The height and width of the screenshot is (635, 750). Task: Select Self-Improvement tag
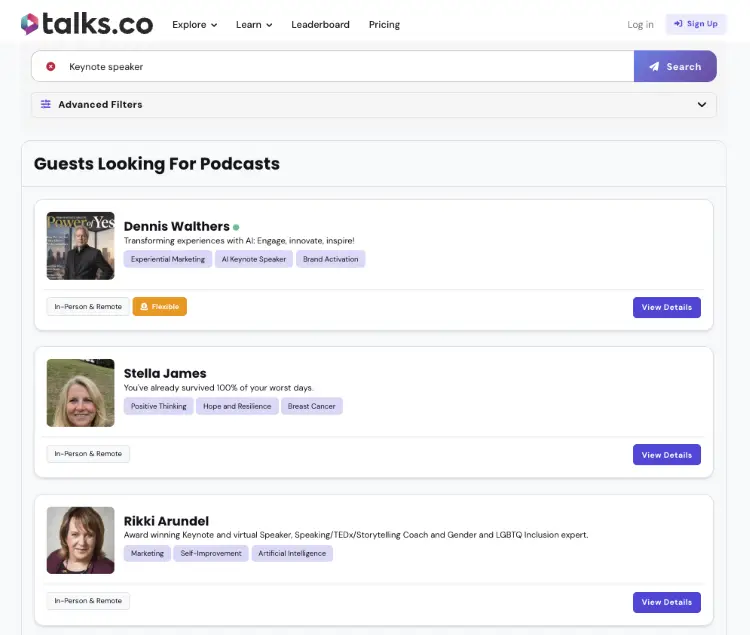click(x=211, y=553)
